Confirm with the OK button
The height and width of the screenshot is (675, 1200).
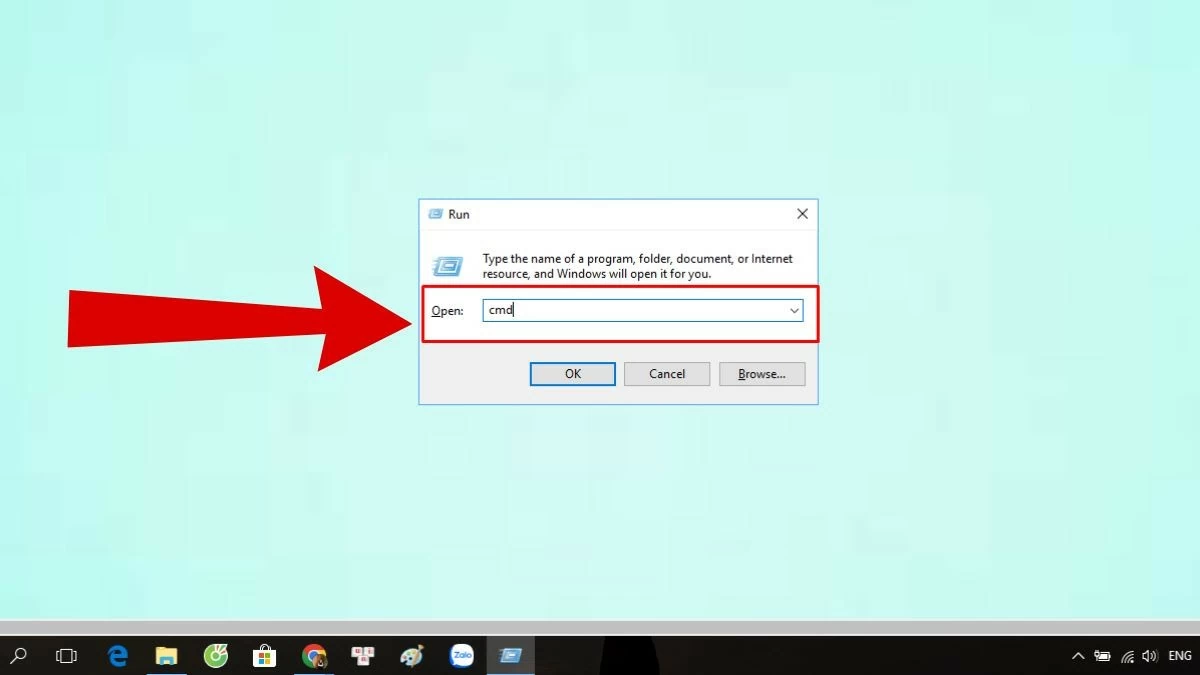(572, 373)
